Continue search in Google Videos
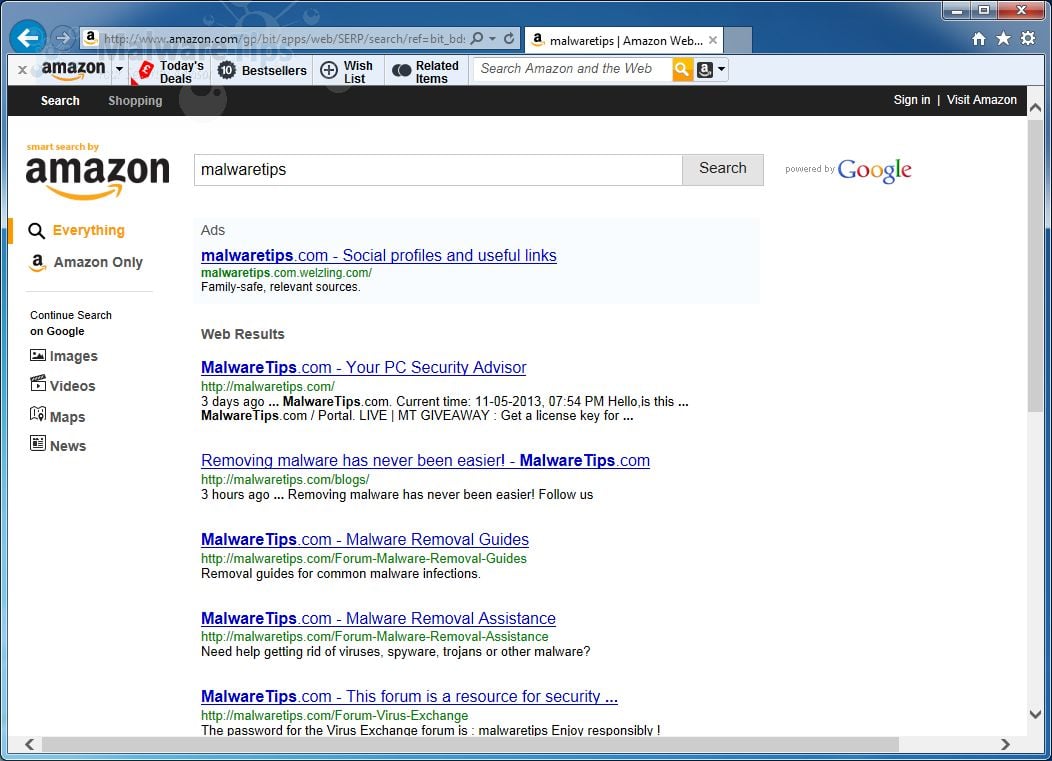 [x=72, y=387]
